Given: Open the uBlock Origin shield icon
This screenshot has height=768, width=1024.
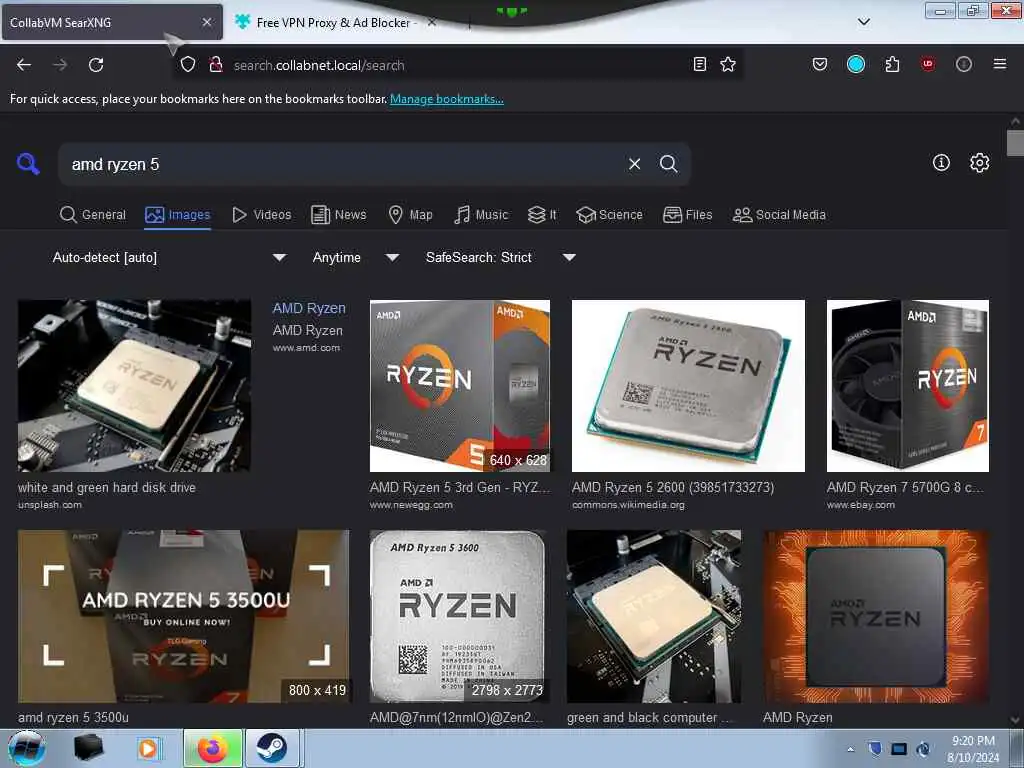Looking at the screenshot, I should coord(927,64).
